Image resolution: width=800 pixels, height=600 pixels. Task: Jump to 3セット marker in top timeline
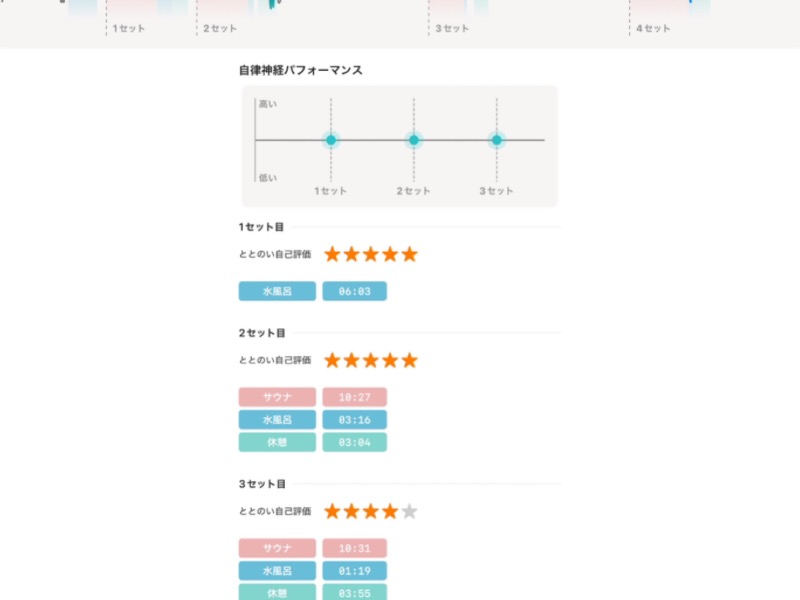point(452,28)
